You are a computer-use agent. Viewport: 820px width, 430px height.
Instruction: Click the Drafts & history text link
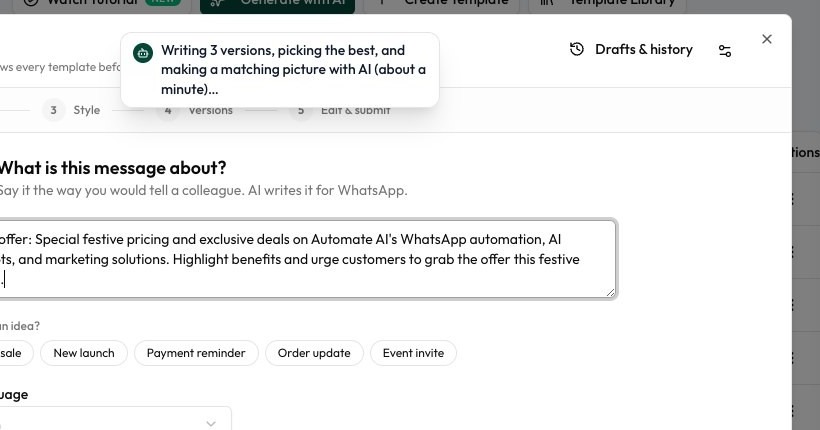coord(644,49)
